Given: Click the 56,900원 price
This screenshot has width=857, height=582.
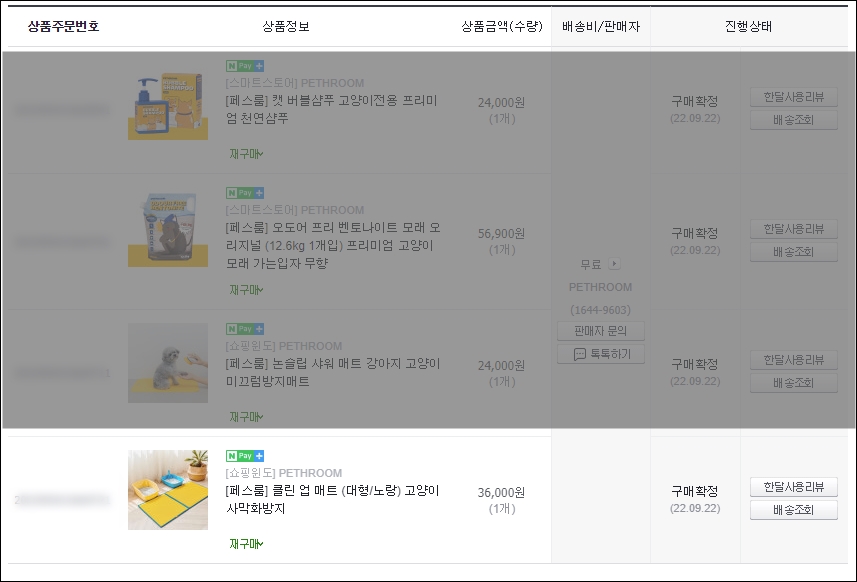Looking at the screenshot, I should [x=501, y=234].
